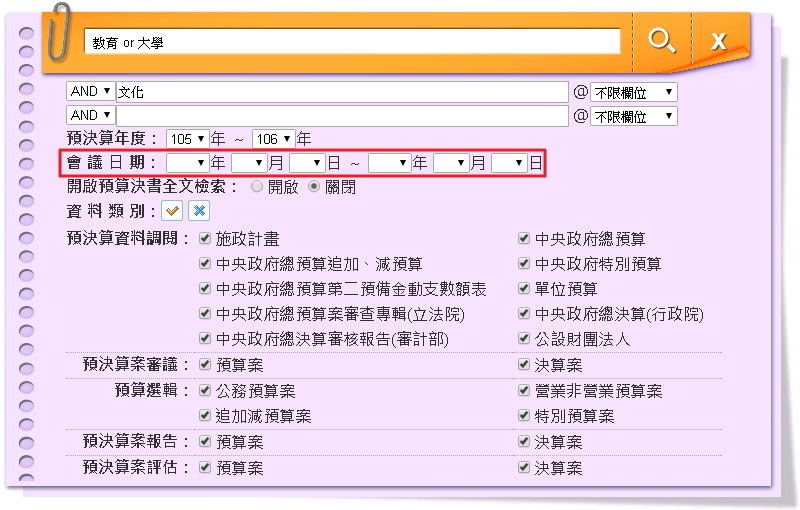
Task: Select the 開啟 radio button
Action: [x=257, y=186]
